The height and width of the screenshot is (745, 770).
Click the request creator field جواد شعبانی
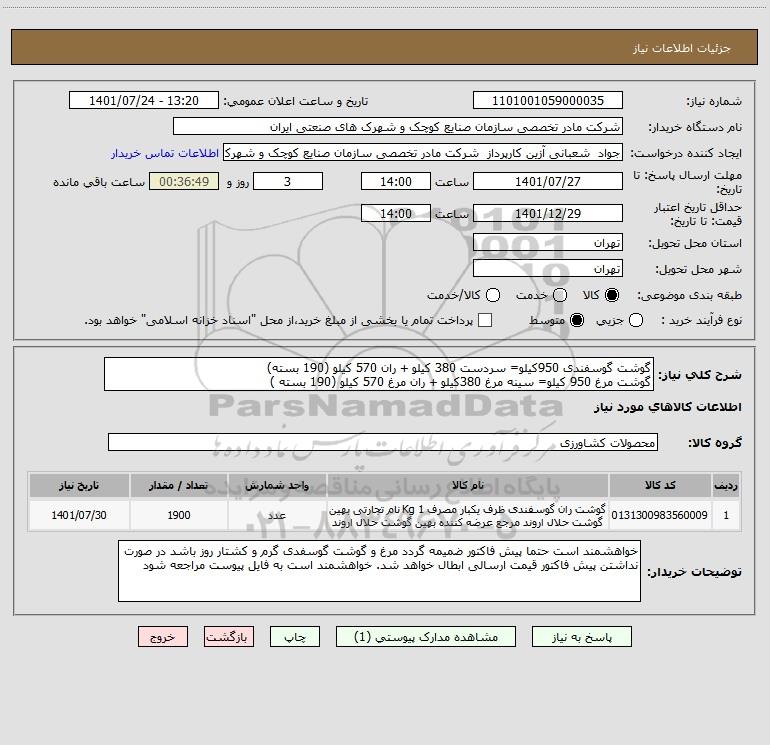[x=423, y=153]
